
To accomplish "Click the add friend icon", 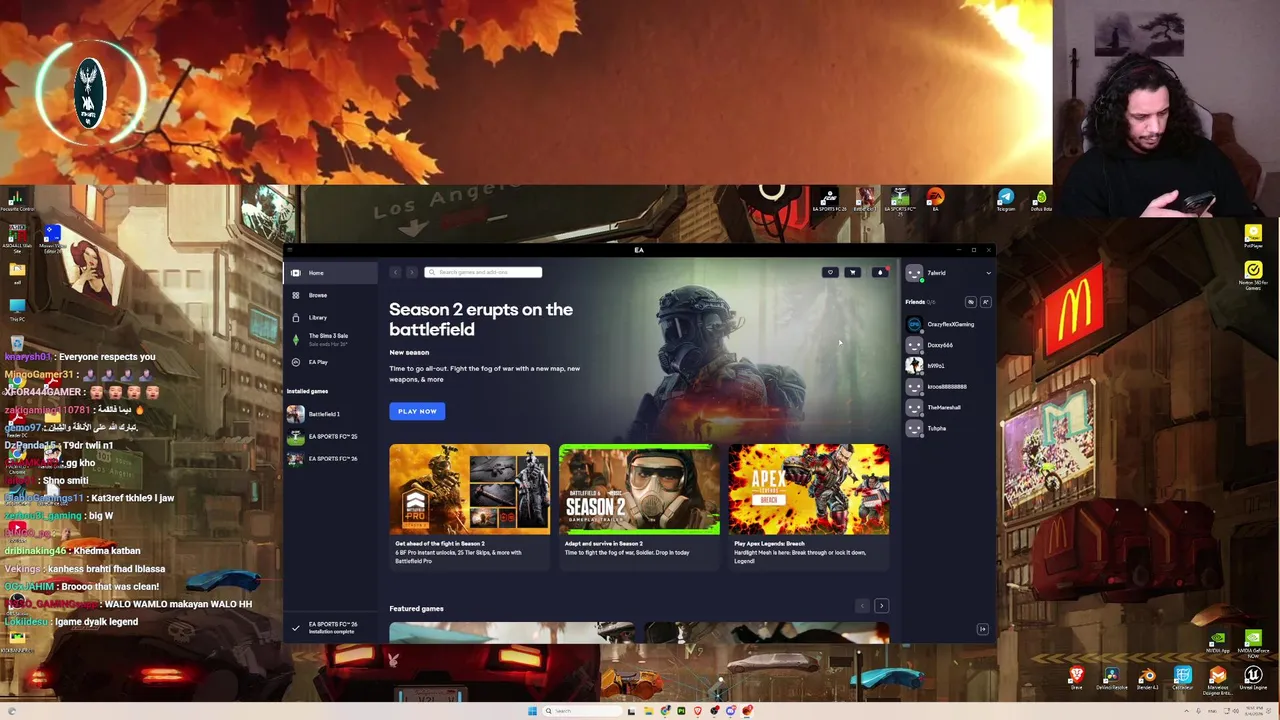I will [985, 301].
